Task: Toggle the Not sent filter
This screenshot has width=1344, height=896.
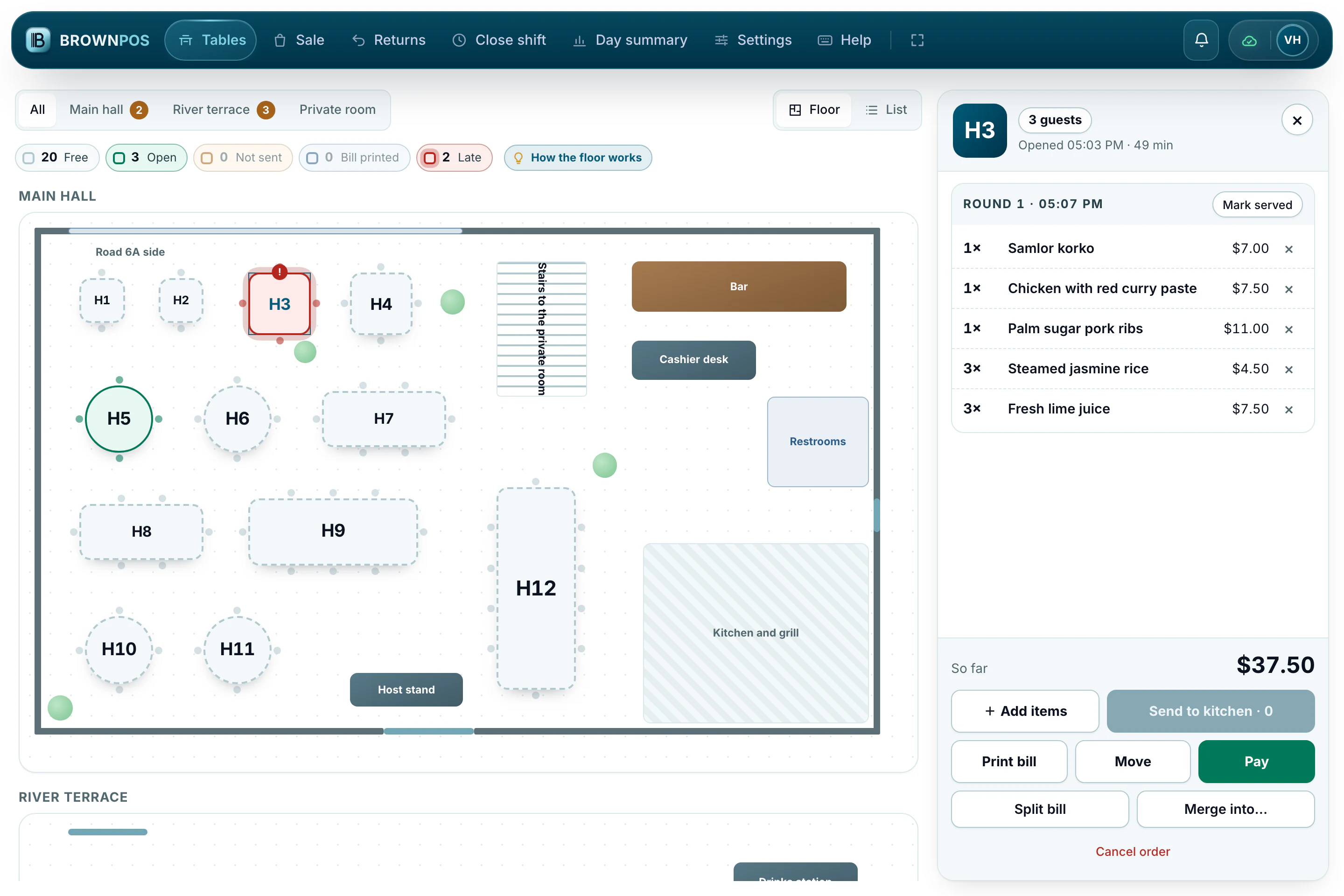Action: pyautogui.click(x=243, y=157)
